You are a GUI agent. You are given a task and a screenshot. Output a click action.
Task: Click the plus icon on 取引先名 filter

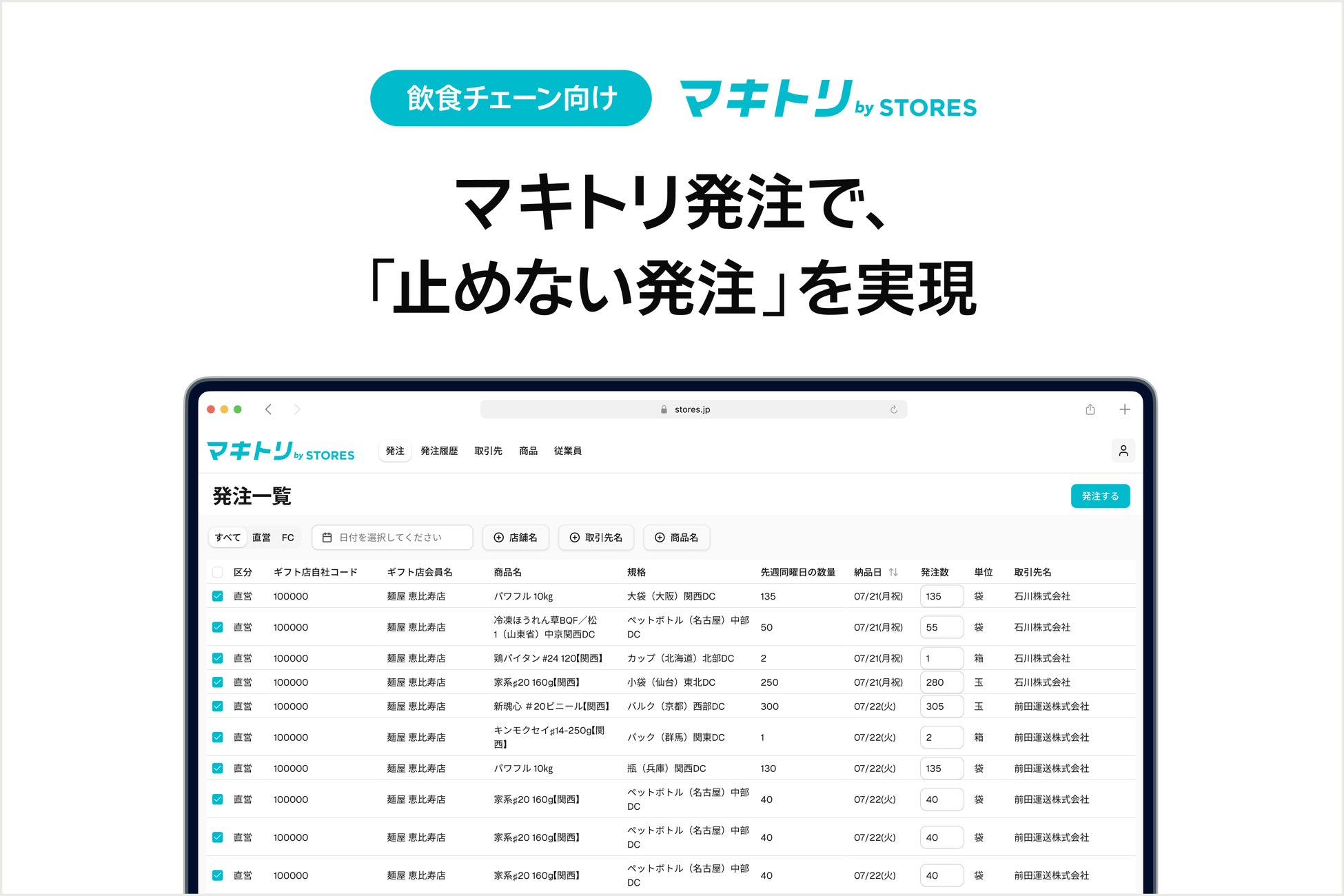coord(574,537)
